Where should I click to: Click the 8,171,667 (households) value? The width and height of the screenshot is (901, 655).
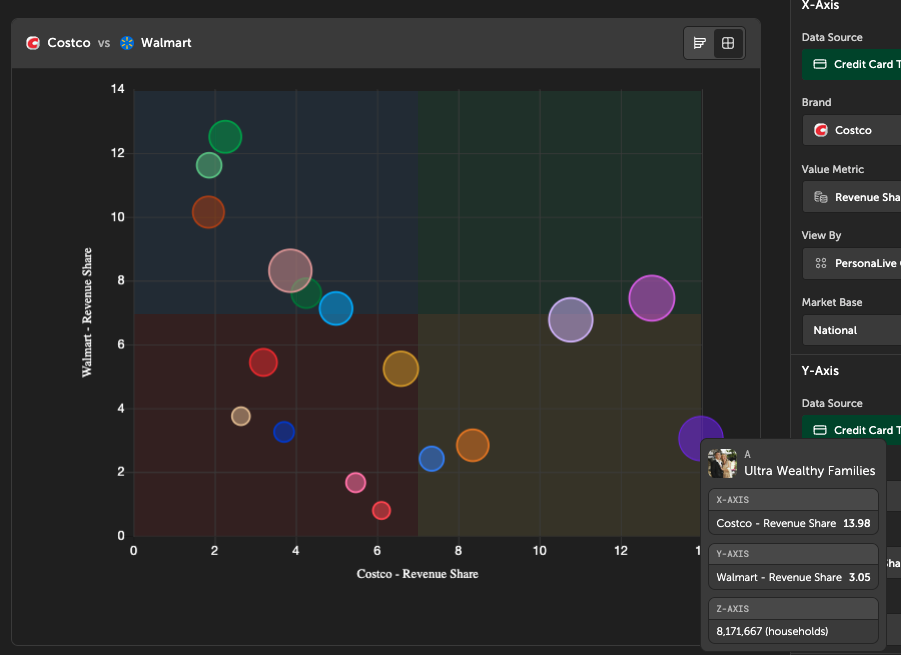(x=772, y=631)
